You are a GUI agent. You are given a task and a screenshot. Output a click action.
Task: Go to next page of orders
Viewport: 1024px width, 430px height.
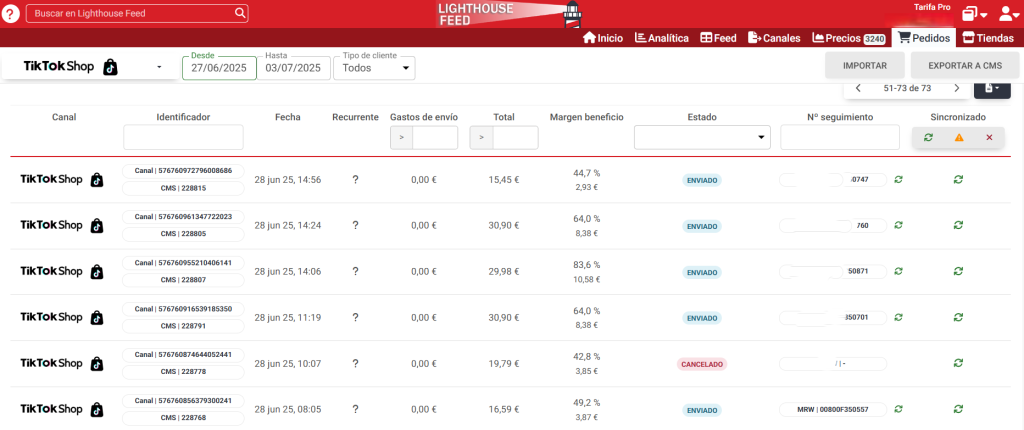957,88
